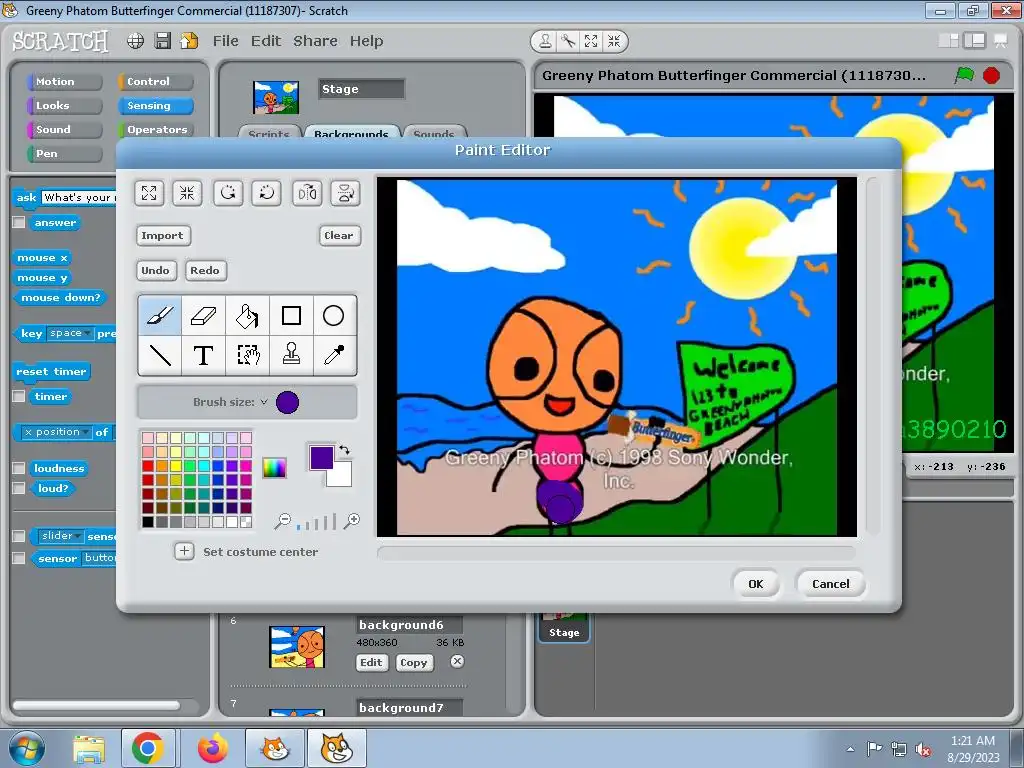Image resolution: width=1024 pixels, height=768 pixels.
Task: Open the Brush size dropdown
Action: pos(264,402)
